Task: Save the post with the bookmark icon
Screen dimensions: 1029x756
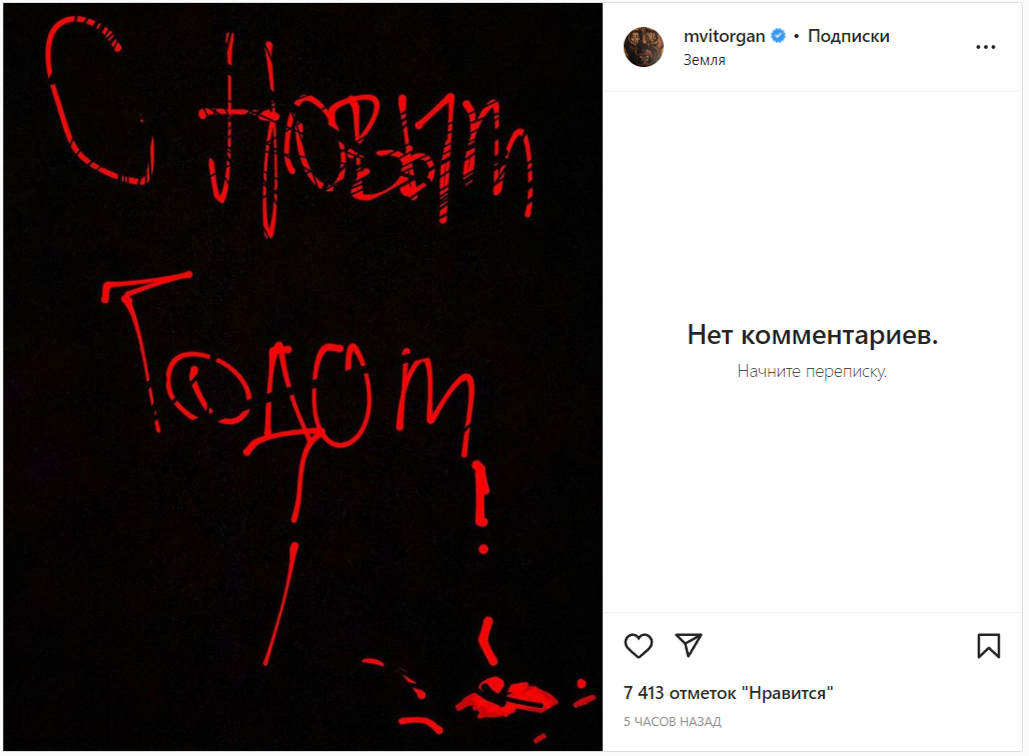Action: point(988,646)
